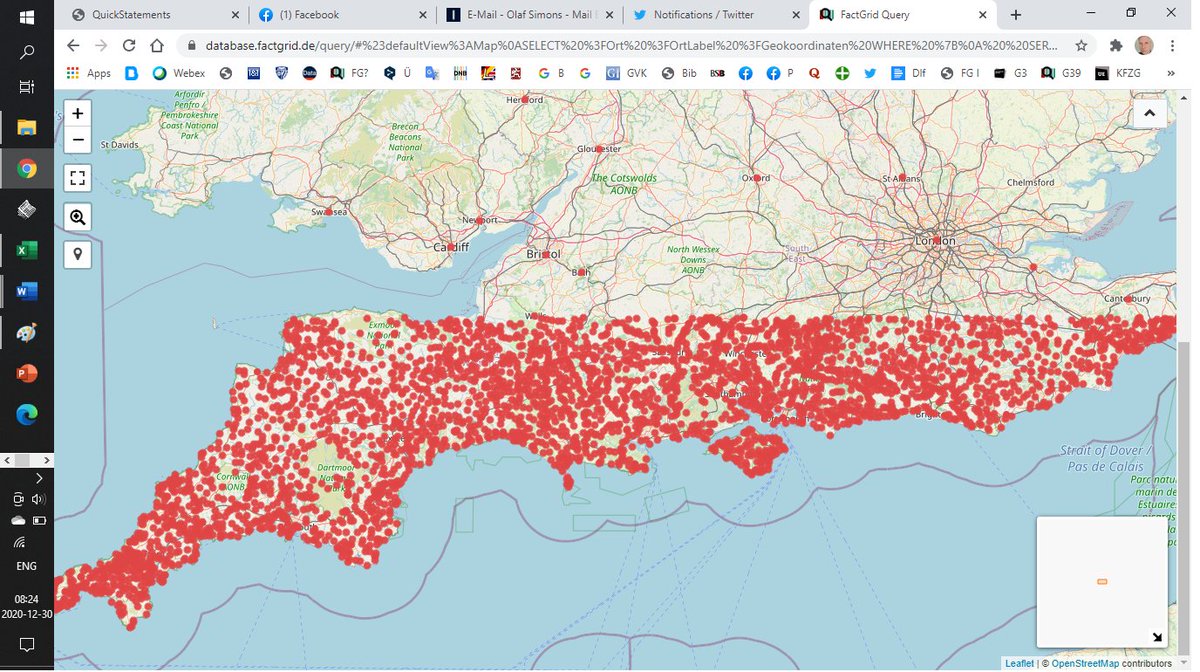Select the location marker tool on the map
Image resolution: width=1200 pixels, height=672 pixels.
tap(77, 254)
